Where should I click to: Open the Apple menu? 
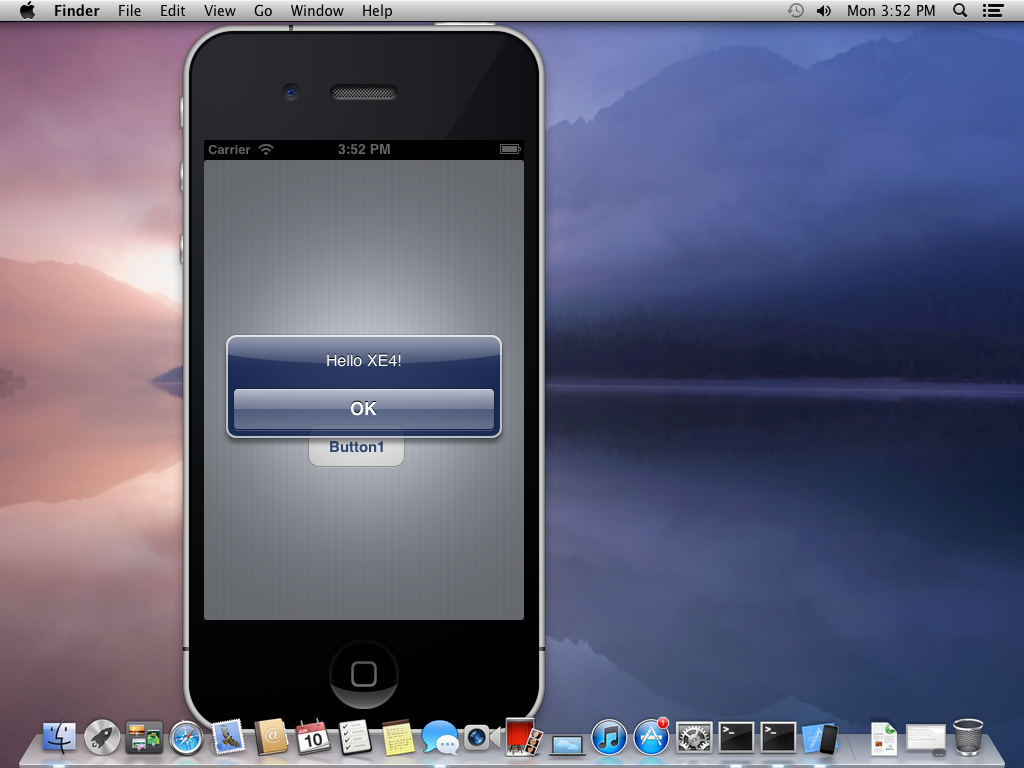point(27,10)
